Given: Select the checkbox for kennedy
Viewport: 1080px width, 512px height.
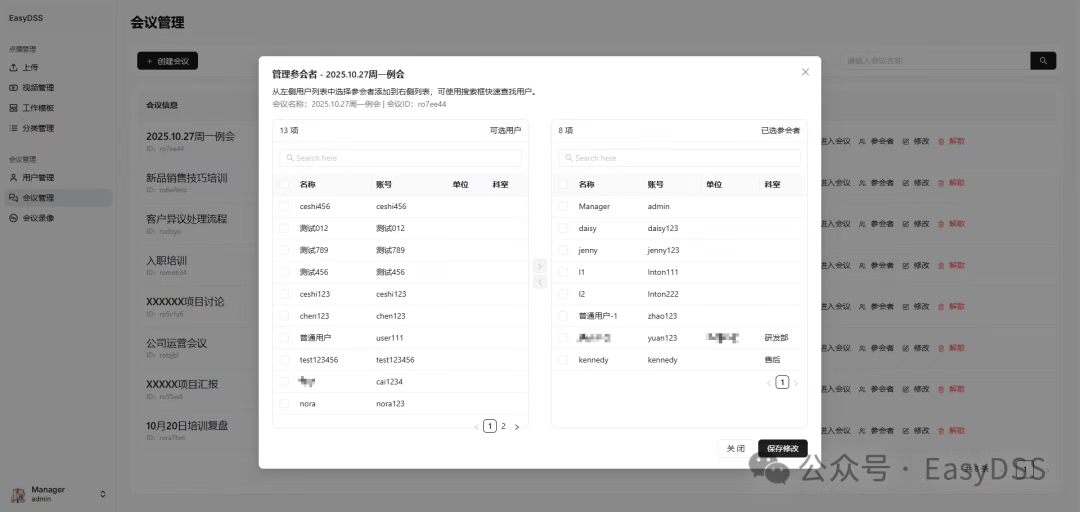Looking at the screenshot, I should point(564,359).
